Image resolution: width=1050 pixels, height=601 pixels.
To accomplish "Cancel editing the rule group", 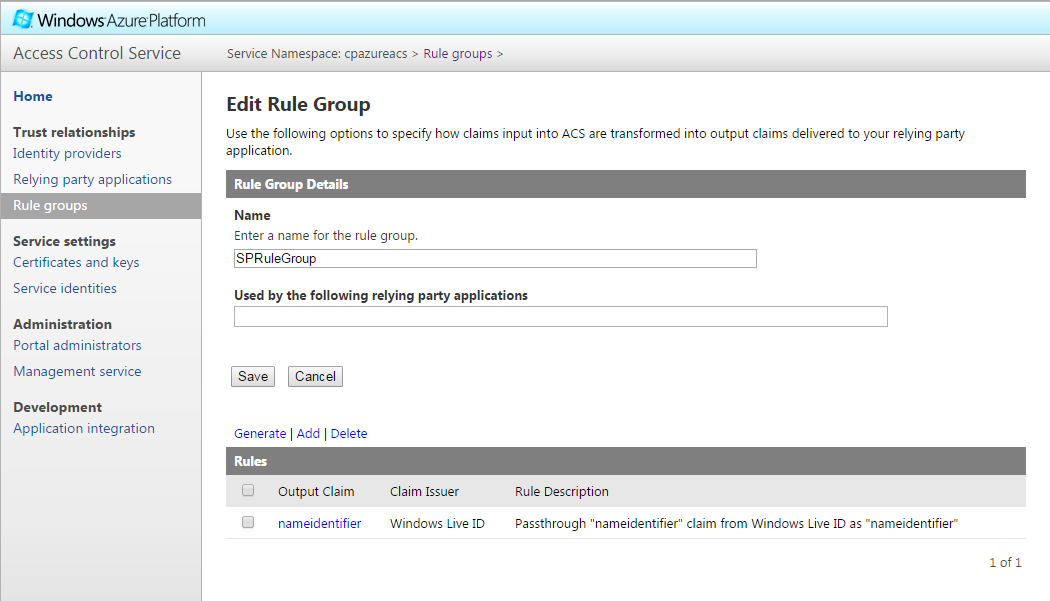I will [x=315, y=377].
